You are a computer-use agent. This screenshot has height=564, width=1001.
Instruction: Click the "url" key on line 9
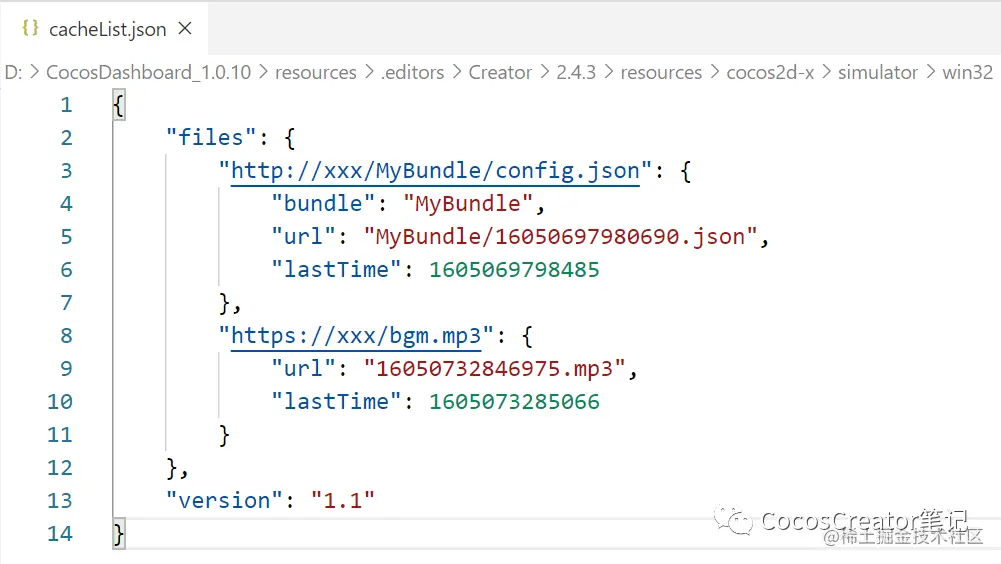pos(303,369)
